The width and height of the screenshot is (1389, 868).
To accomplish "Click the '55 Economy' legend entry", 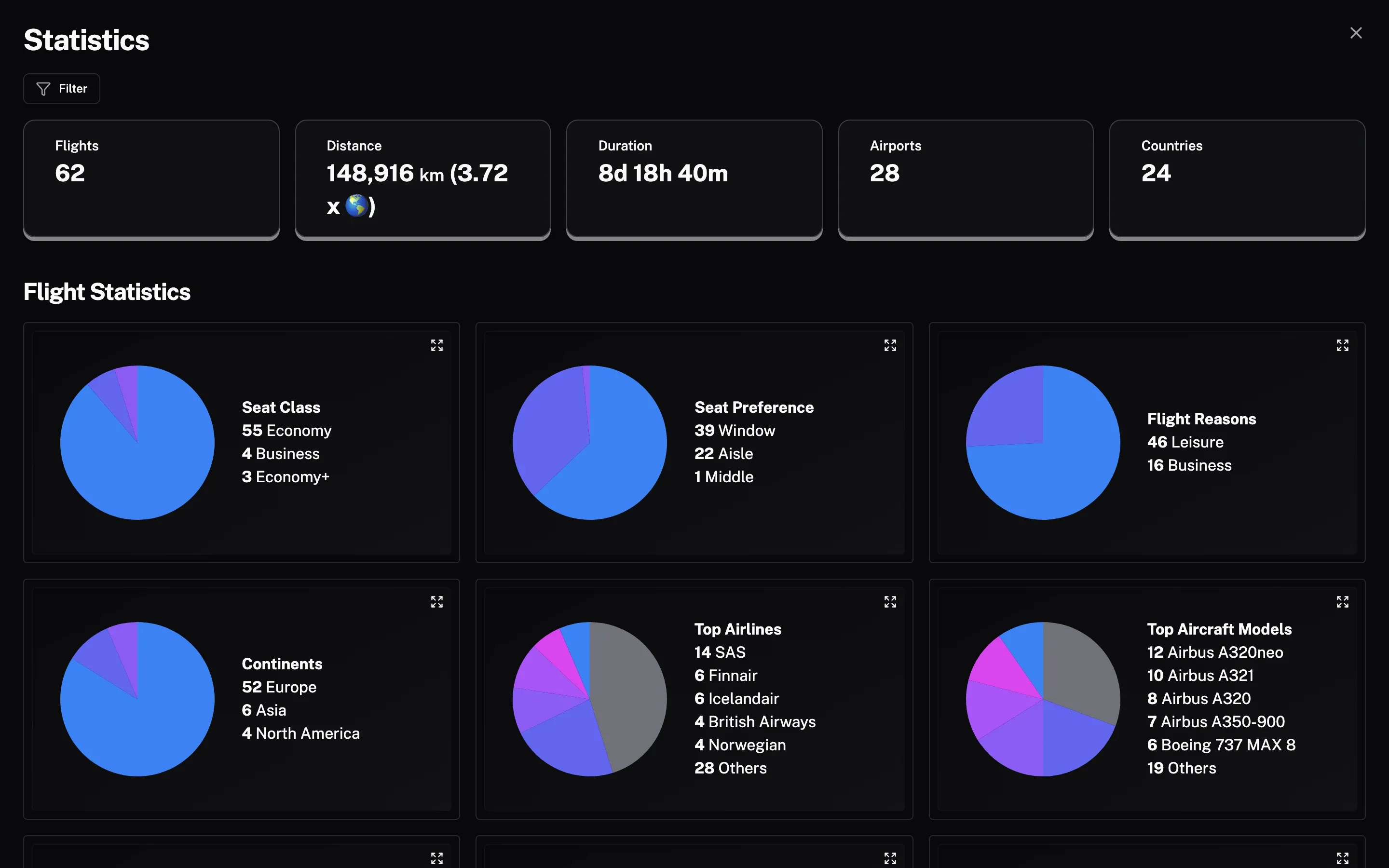I will click(x=286, y=431).
